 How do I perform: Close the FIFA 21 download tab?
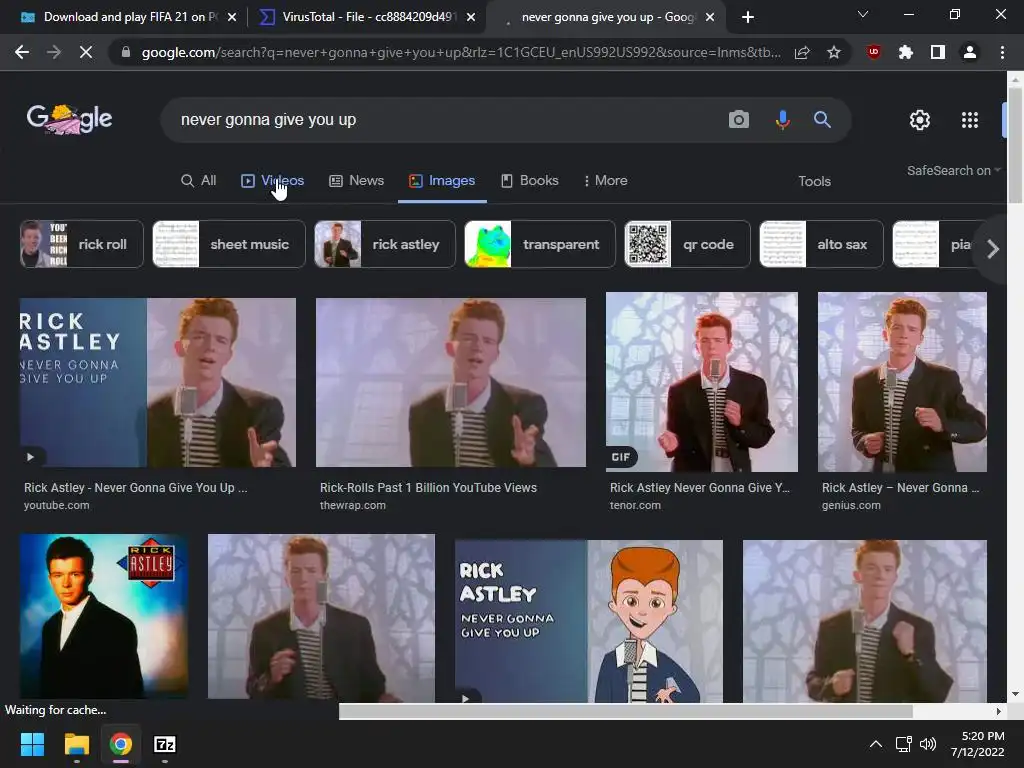click(x=232, y=17)
